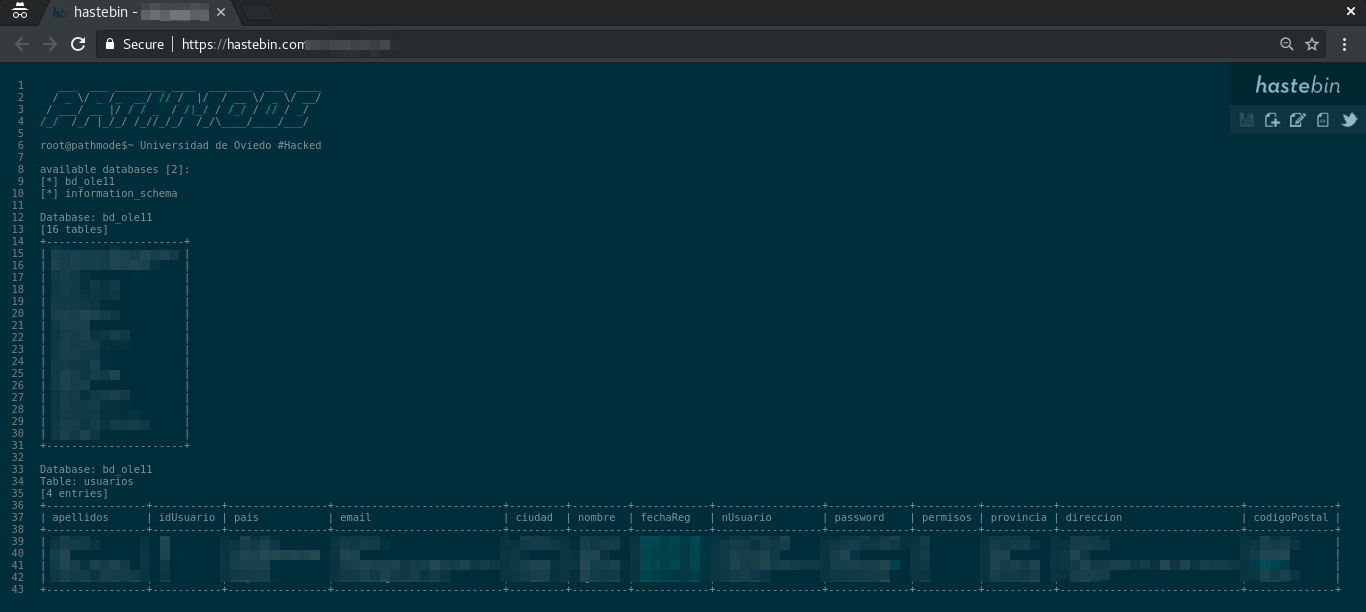The image size is (1366, 612).
Task: Select the hastebin browser tab
Action: (x=140, y=13)
